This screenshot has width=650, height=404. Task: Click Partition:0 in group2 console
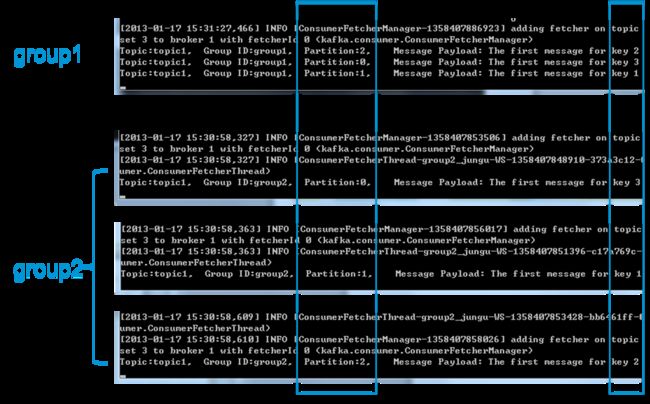pos(337,182)
